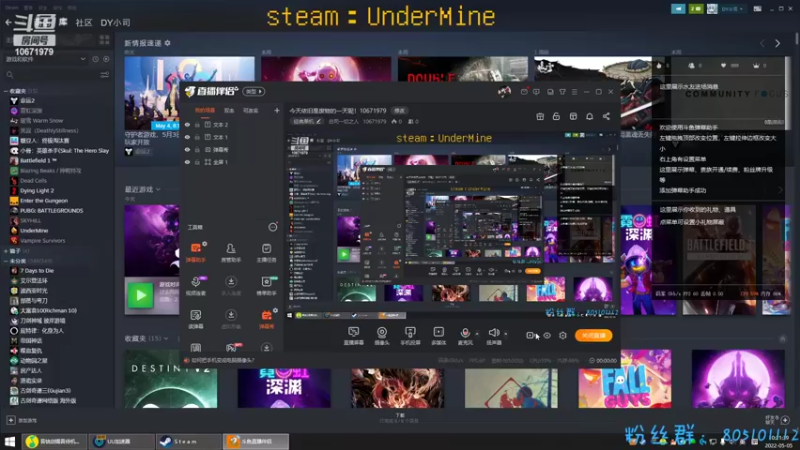Open the 社区 tab in Steam header
Image resolution: width=800 pixels, height=450 pixels.
point(84,22)
